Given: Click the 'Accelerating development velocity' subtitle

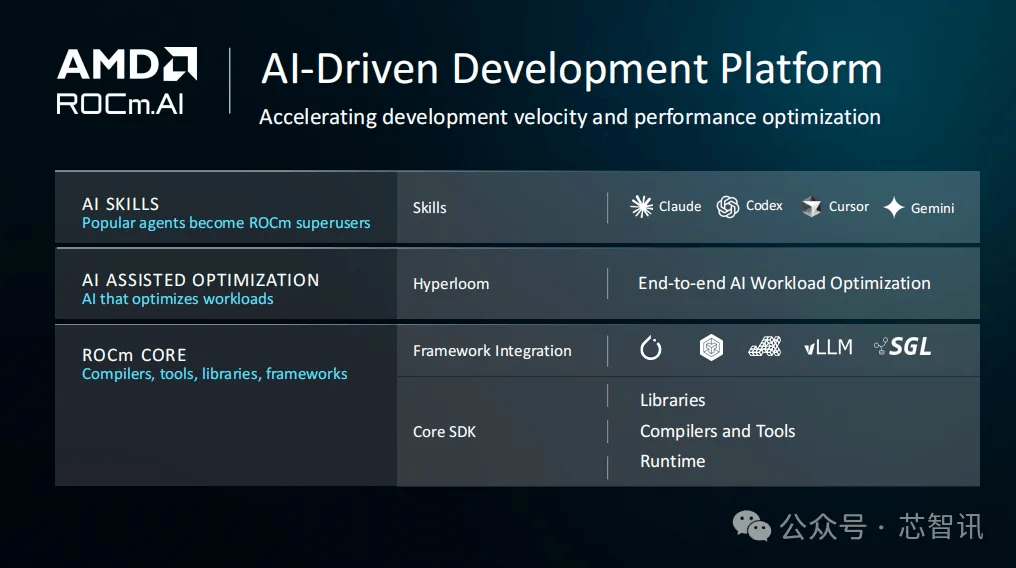Looking at the screenshot, I should pyautogui.click(x=570, y=117).
